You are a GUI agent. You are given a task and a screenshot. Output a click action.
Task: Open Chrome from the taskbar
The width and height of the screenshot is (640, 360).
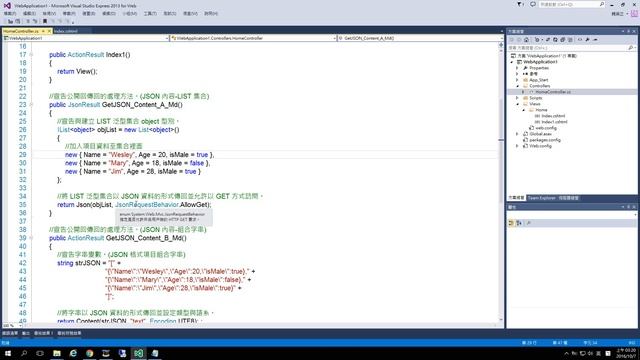tap(89, 353)
